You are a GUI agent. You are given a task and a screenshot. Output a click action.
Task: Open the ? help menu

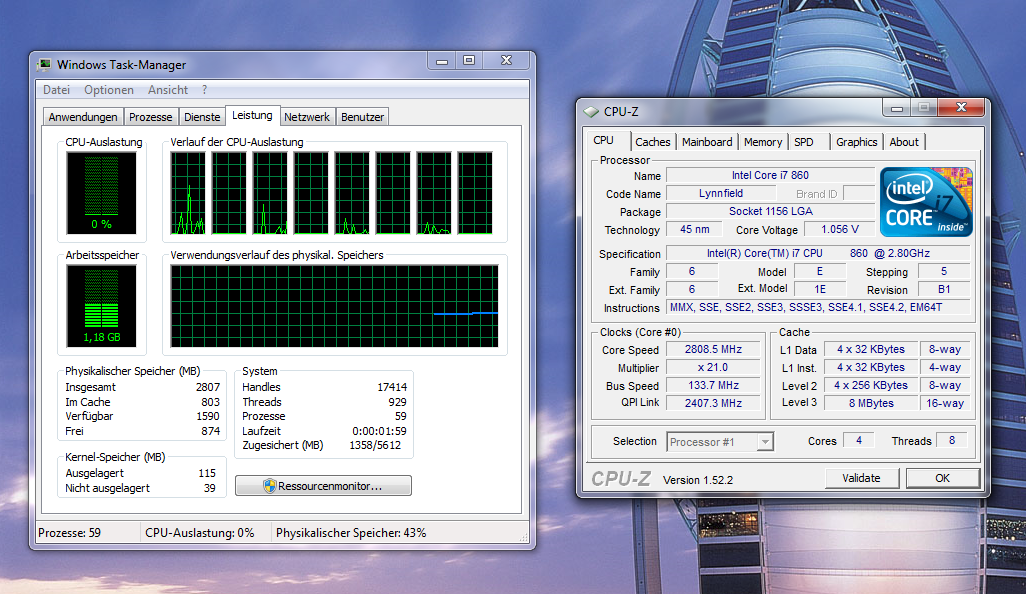tap(204, 90)
